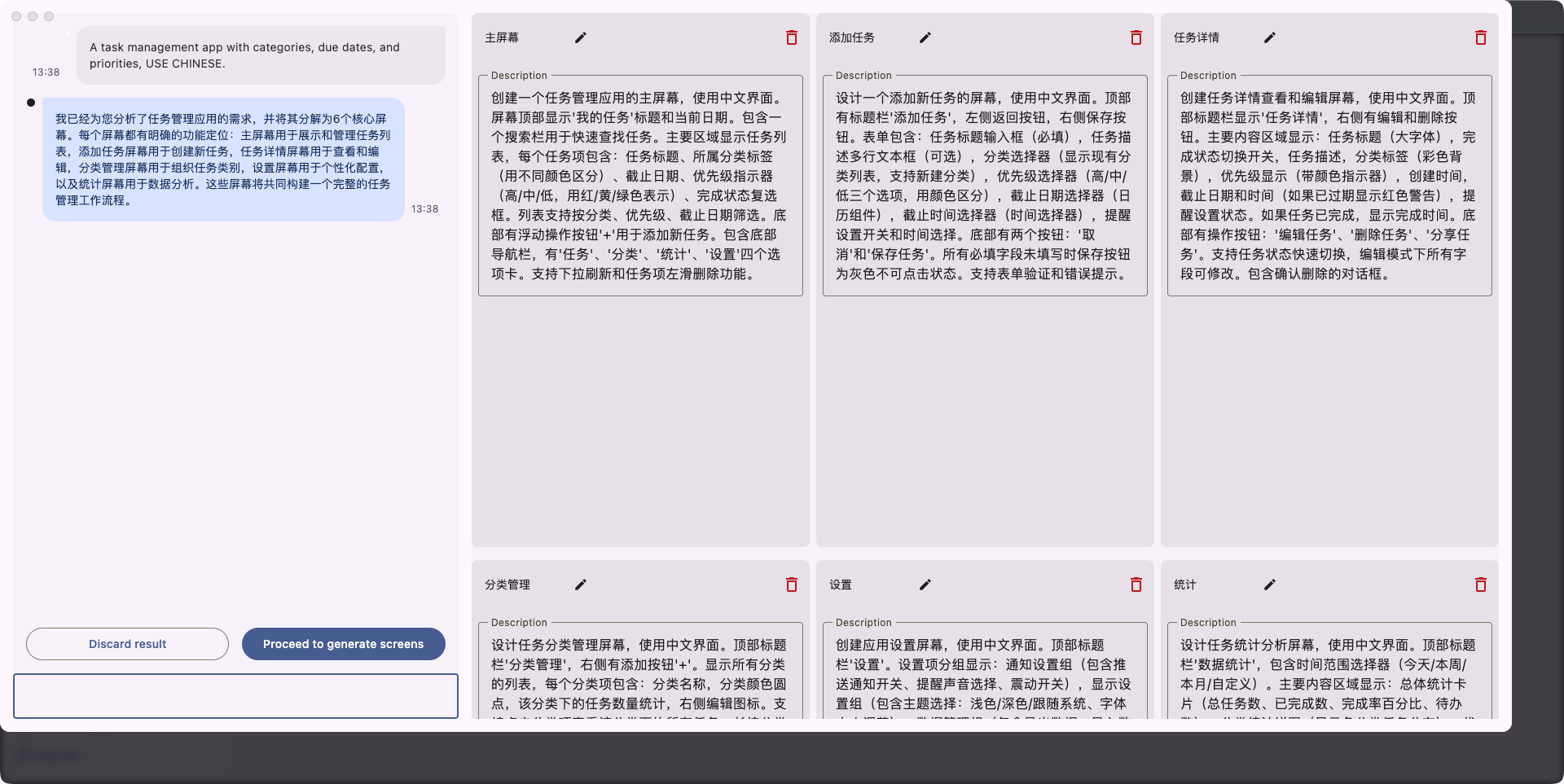
Task: Edit the 分类管理 screen title
Action: point(581,585)
